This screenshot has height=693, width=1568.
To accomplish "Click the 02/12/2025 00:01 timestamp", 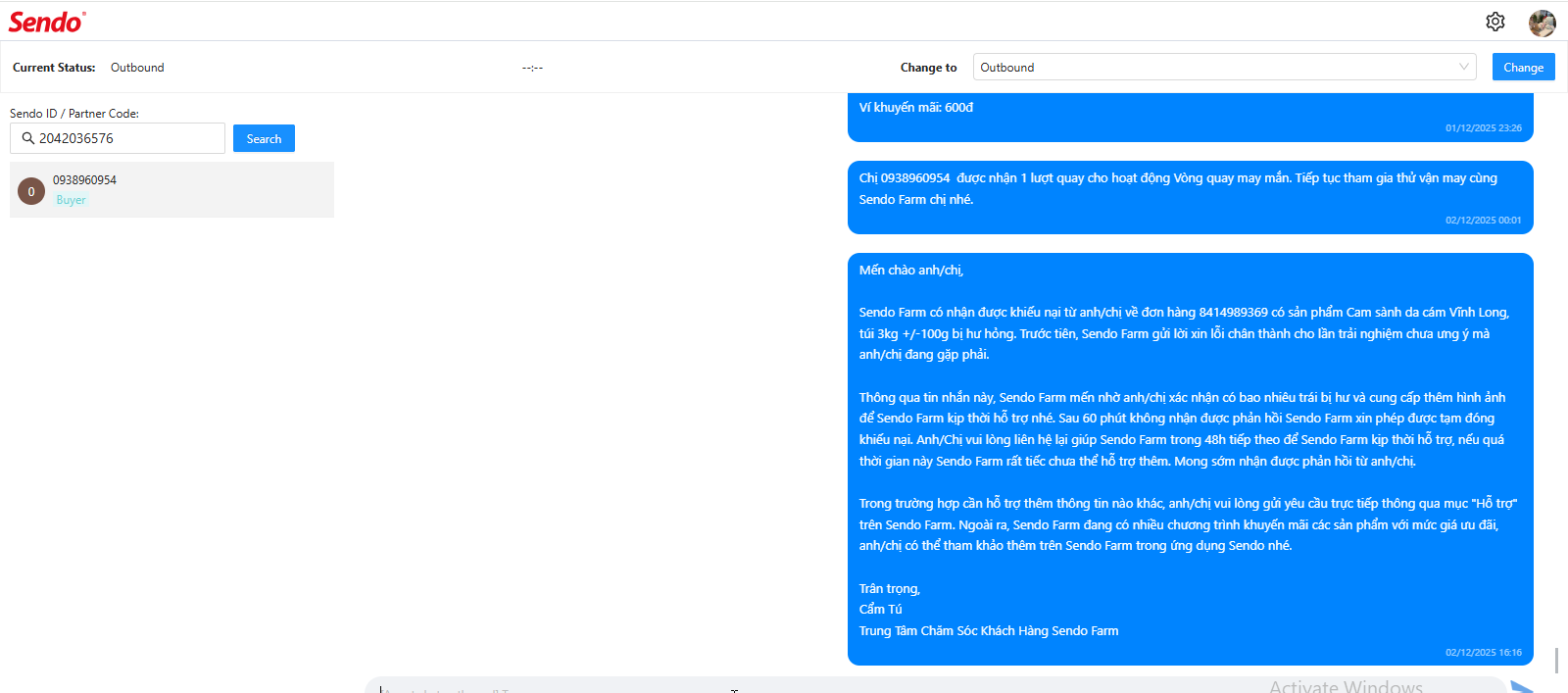I will click(x=1484, y=220).
